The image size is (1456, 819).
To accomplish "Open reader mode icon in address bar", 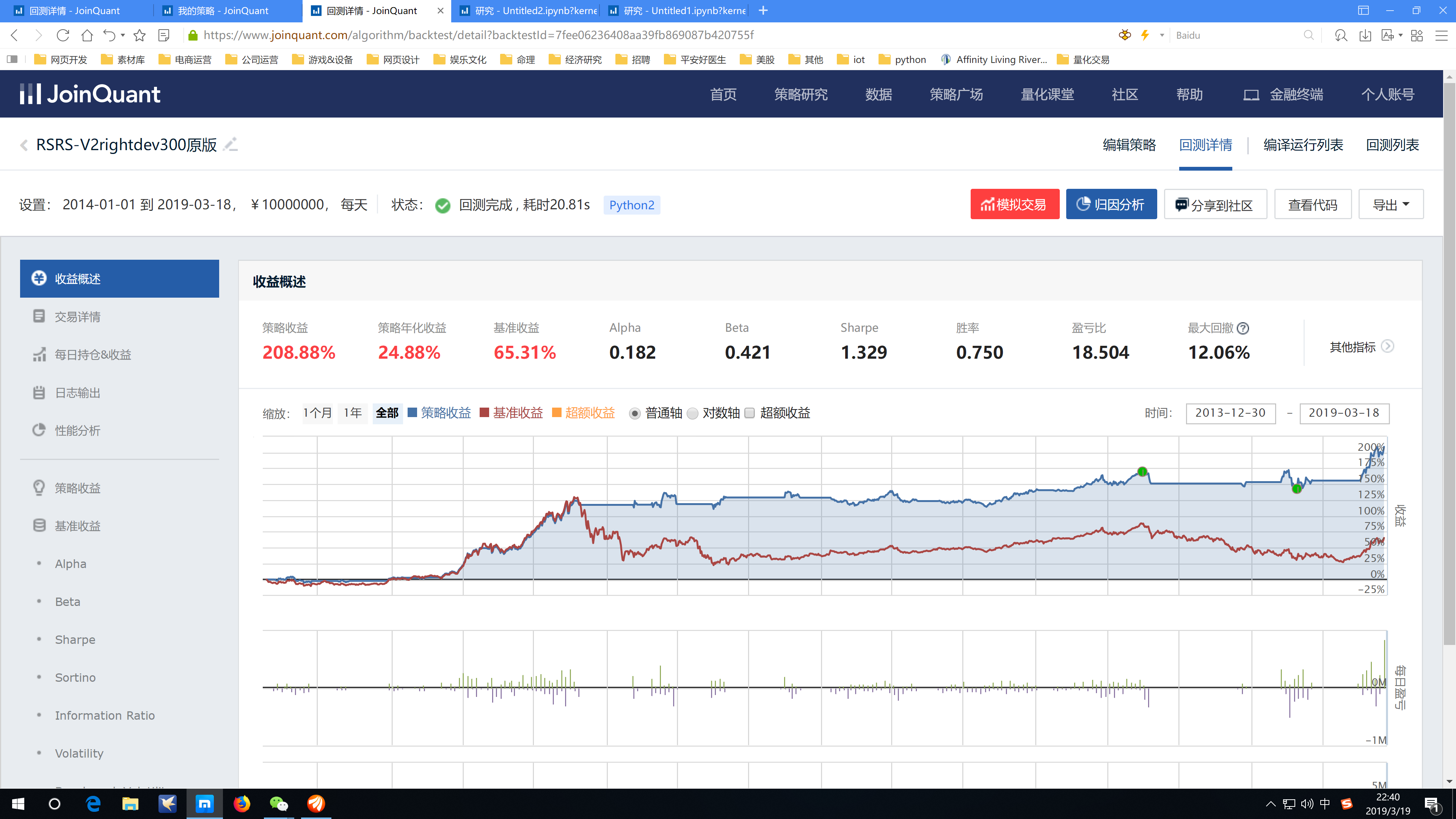I will pos(164,35).
